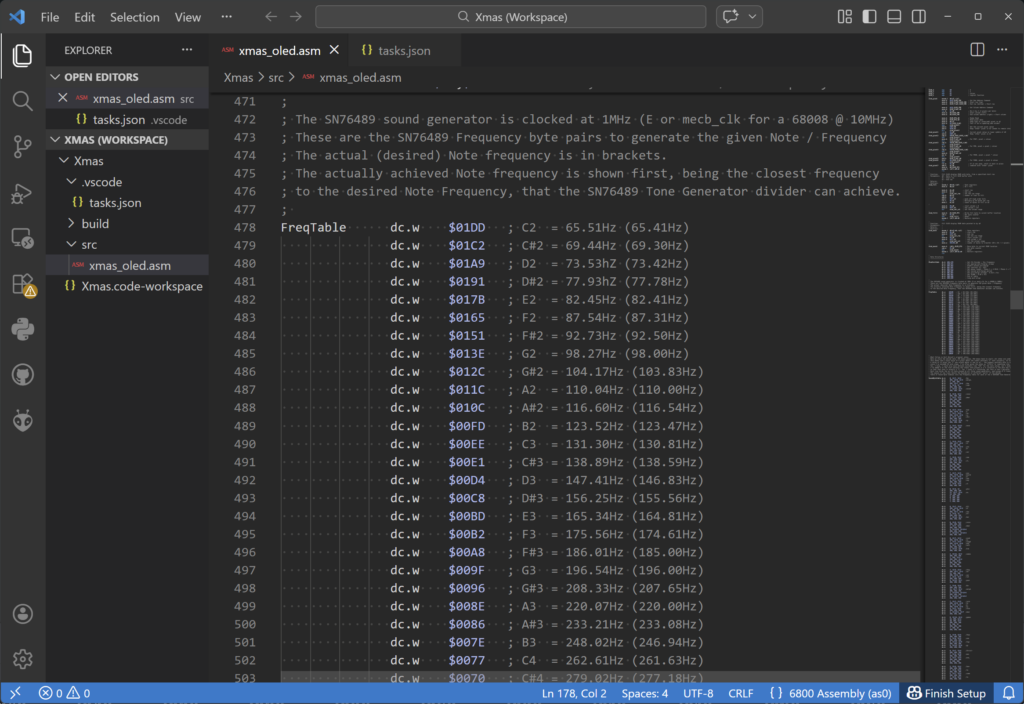Click the Xmas (Workspace) command search box
This screenshot has height=704, width=1024.
512,17
